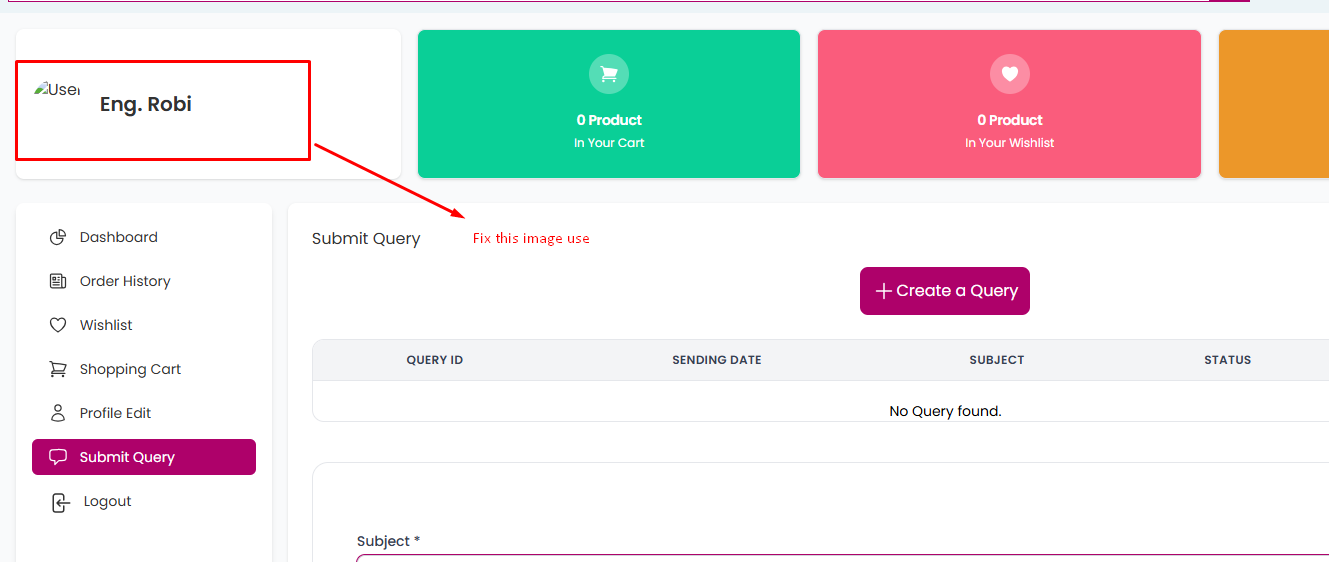Click the Shopping Cart sidebar icon

[x=58, y=369]
